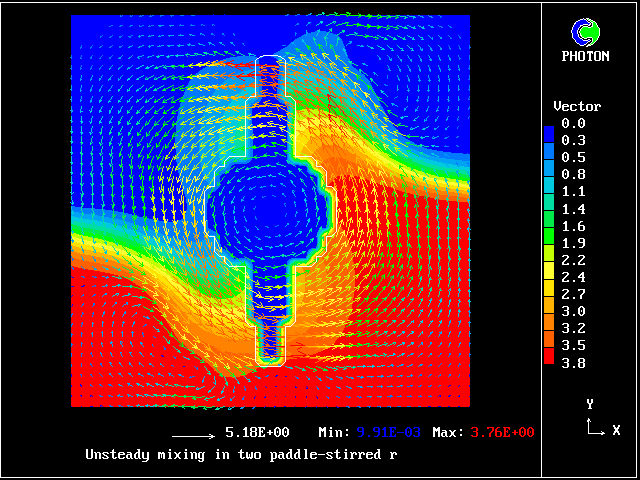Choose the orange 3.0 legend swatch
Image resolution: width=640 pixels, height=480 pixels.
coord(549,311)
